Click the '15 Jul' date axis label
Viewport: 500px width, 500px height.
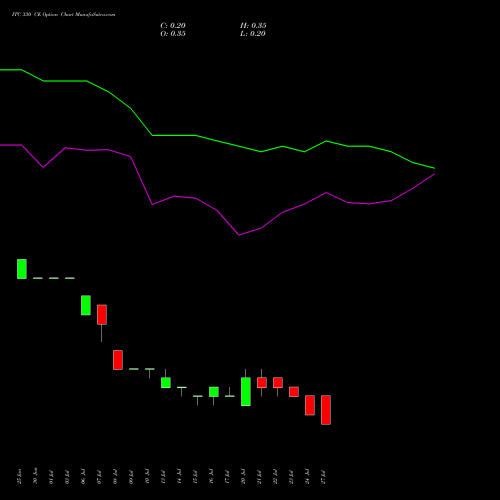(195, 477)
